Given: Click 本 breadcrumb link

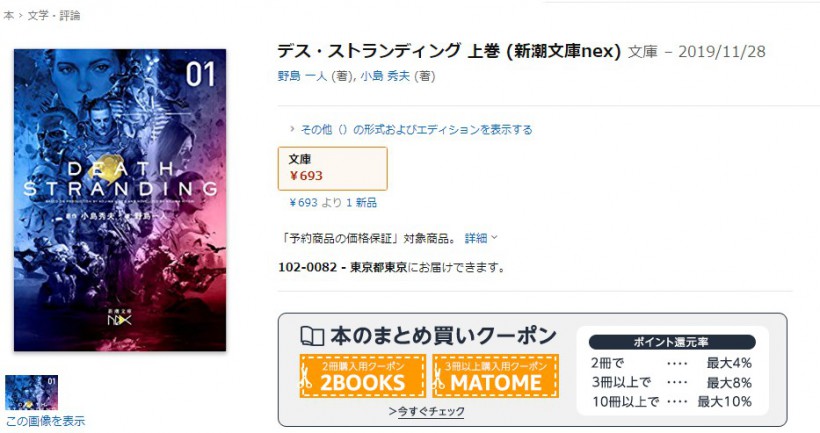Looking at the screenshot, I should click(x=8, y=16).
